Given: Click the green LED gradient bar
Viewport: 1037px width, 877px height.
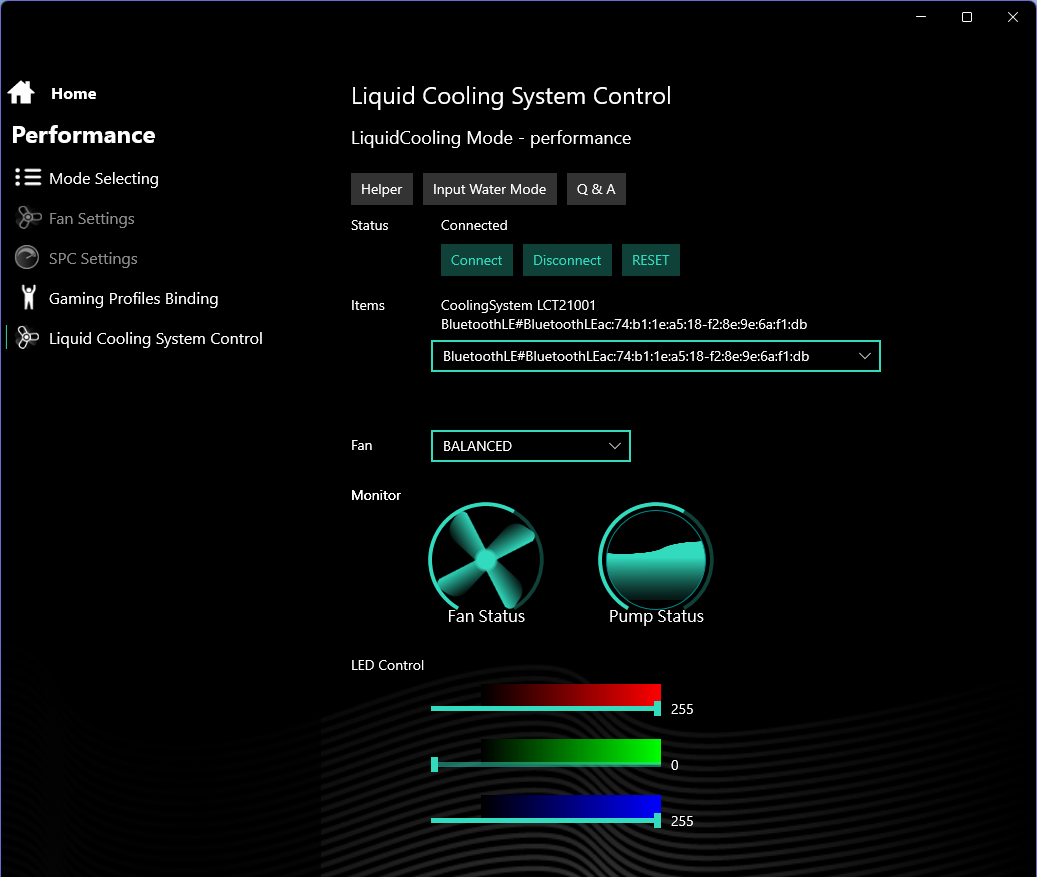Looking at the screenshot, I should coord(571,751).
